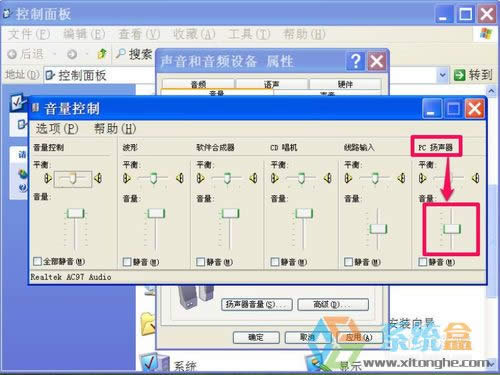Click the 软件合成器 balance slider thumb
This screenshot has width=500, height=375.
point(227,178)
